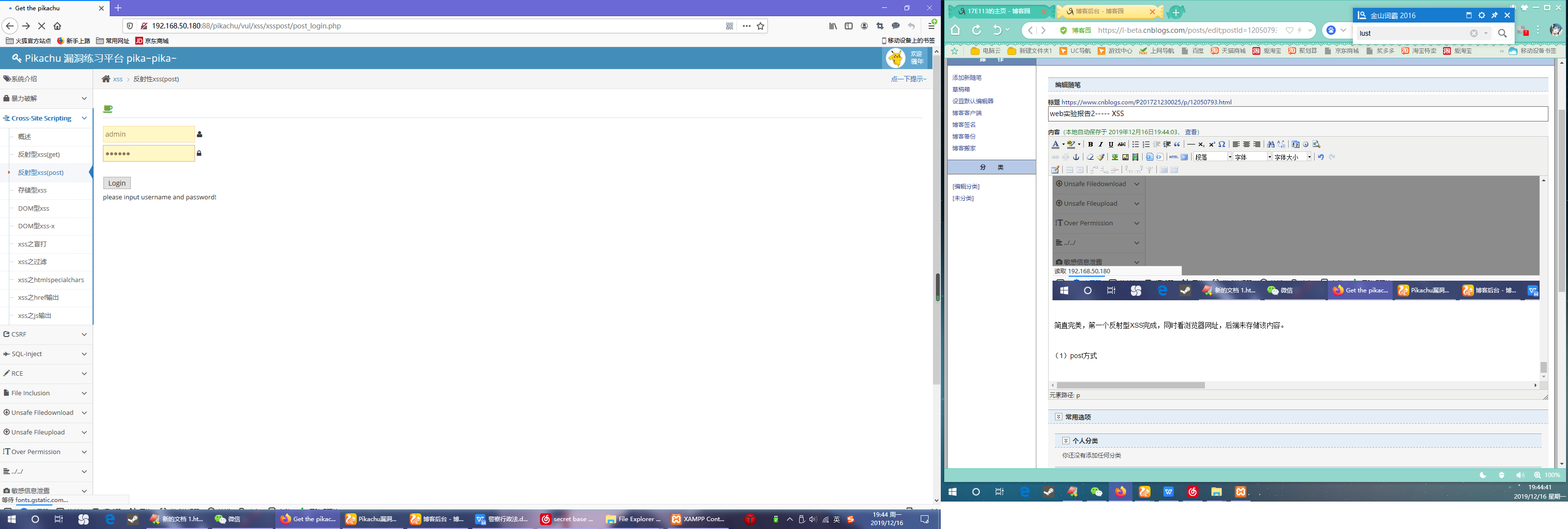Viewport: 1568px width, 529px height.
Task: Open the 存储型xss menu item
Action: (x=32, y=191)
